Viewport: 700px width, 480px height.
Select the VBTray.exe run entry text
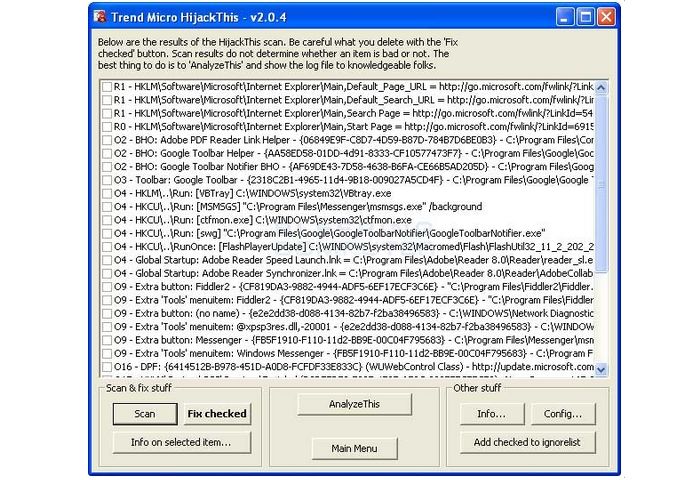(252, 194)
